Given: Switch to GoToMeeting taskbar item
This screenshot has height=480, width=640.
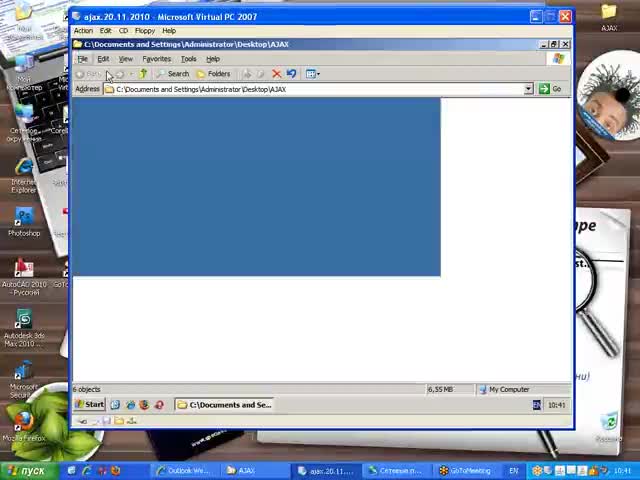Looking at the screenshot, I should [465, 470].
